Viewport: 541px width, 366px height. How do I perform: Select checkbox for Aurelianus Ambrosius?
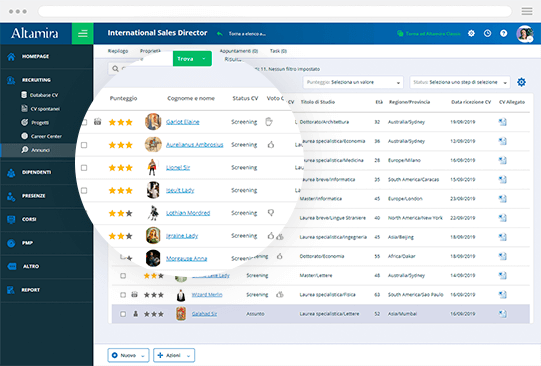pos(84,145)
